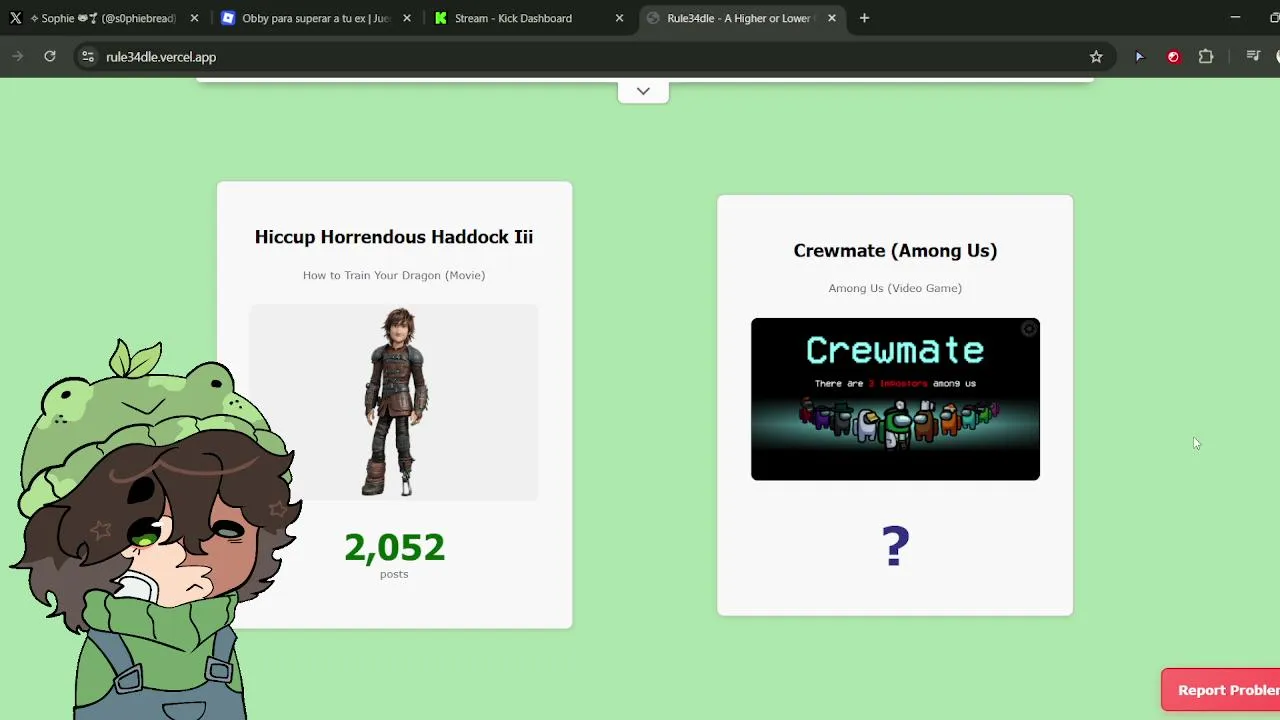The image size is (1280, 720).
Task: Click the Kick logo on Stream tab
Action: coord(440,18)
